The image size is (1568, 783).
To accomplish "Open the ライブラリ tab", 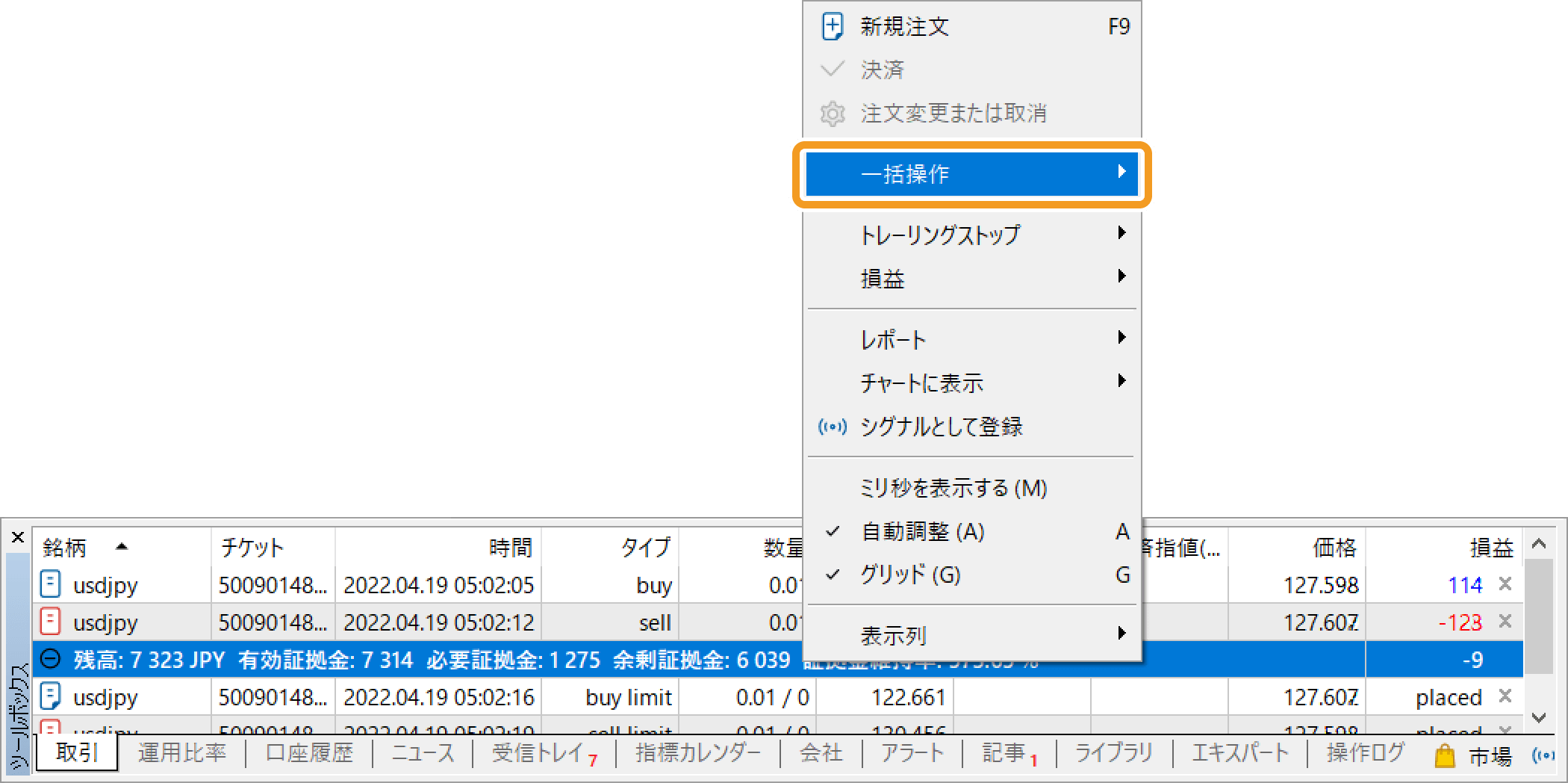I will pos(1114,753).
